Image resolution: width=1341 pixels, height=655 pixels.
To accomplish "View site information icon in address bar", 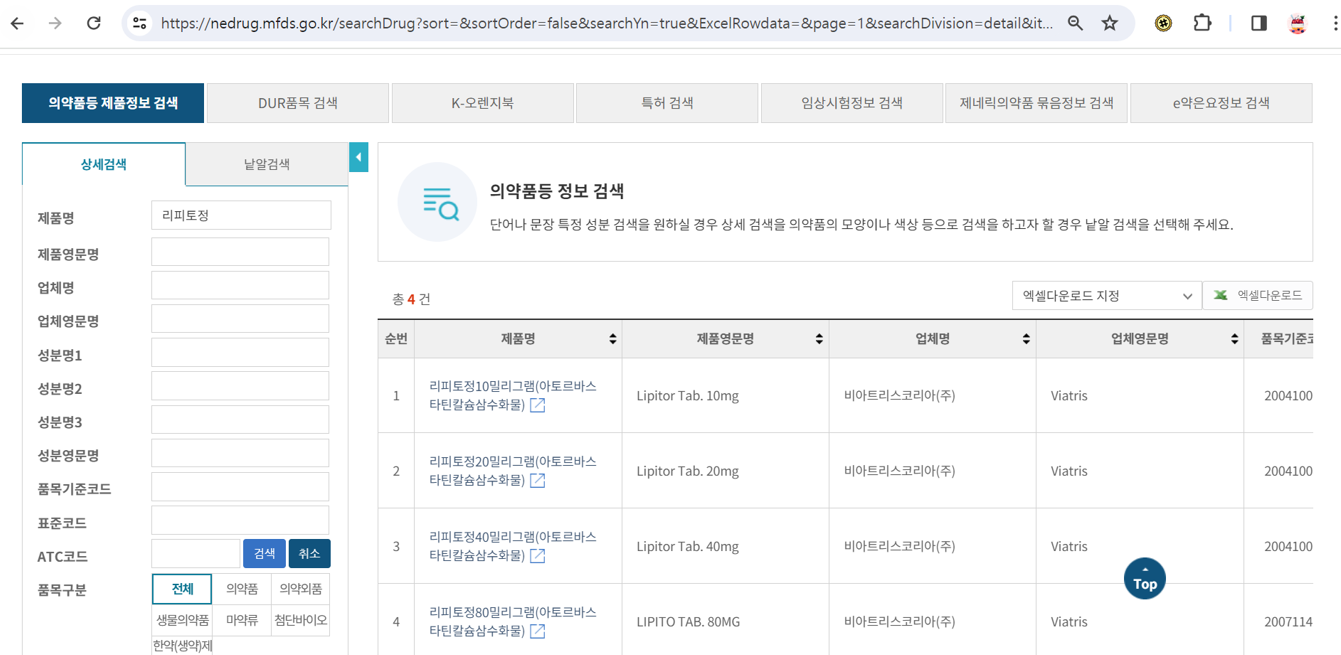I will click(x=140, y=23).
